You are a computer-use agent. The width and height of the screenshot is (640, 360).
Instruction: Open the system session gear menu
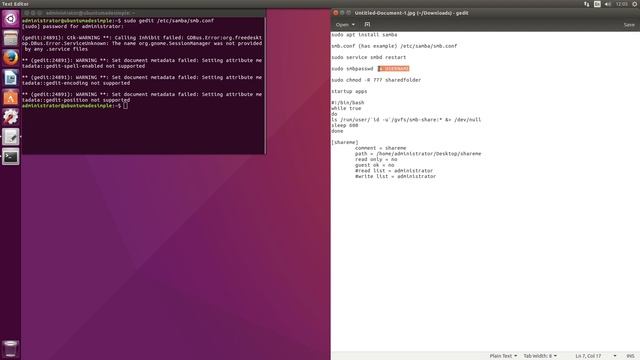click(x=635, y=4)
